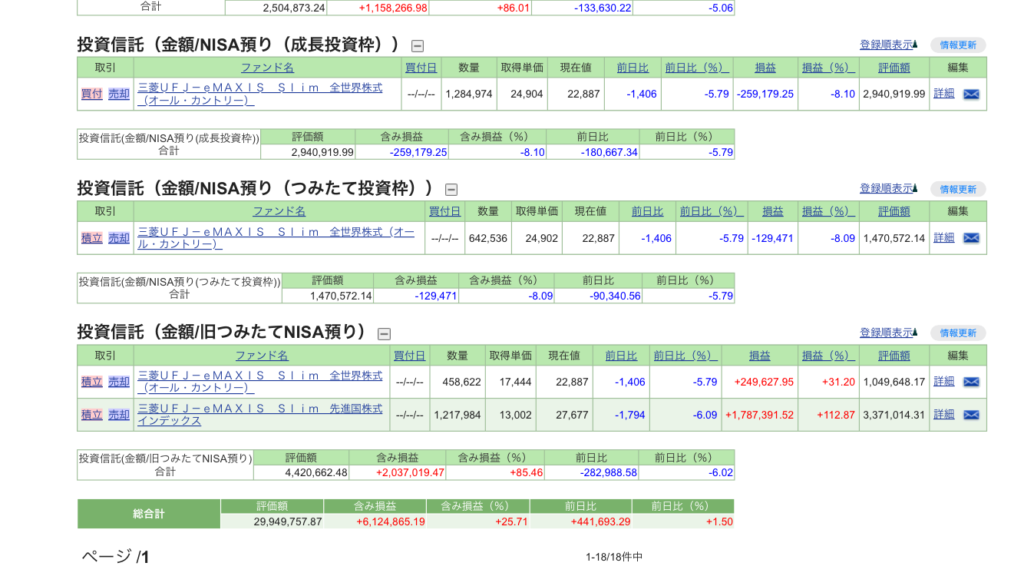The height and width of the screenshot is (576, 1024).
Task: Collapse the つみたて投資枠 section with minus icon
Action: point(451,189)
